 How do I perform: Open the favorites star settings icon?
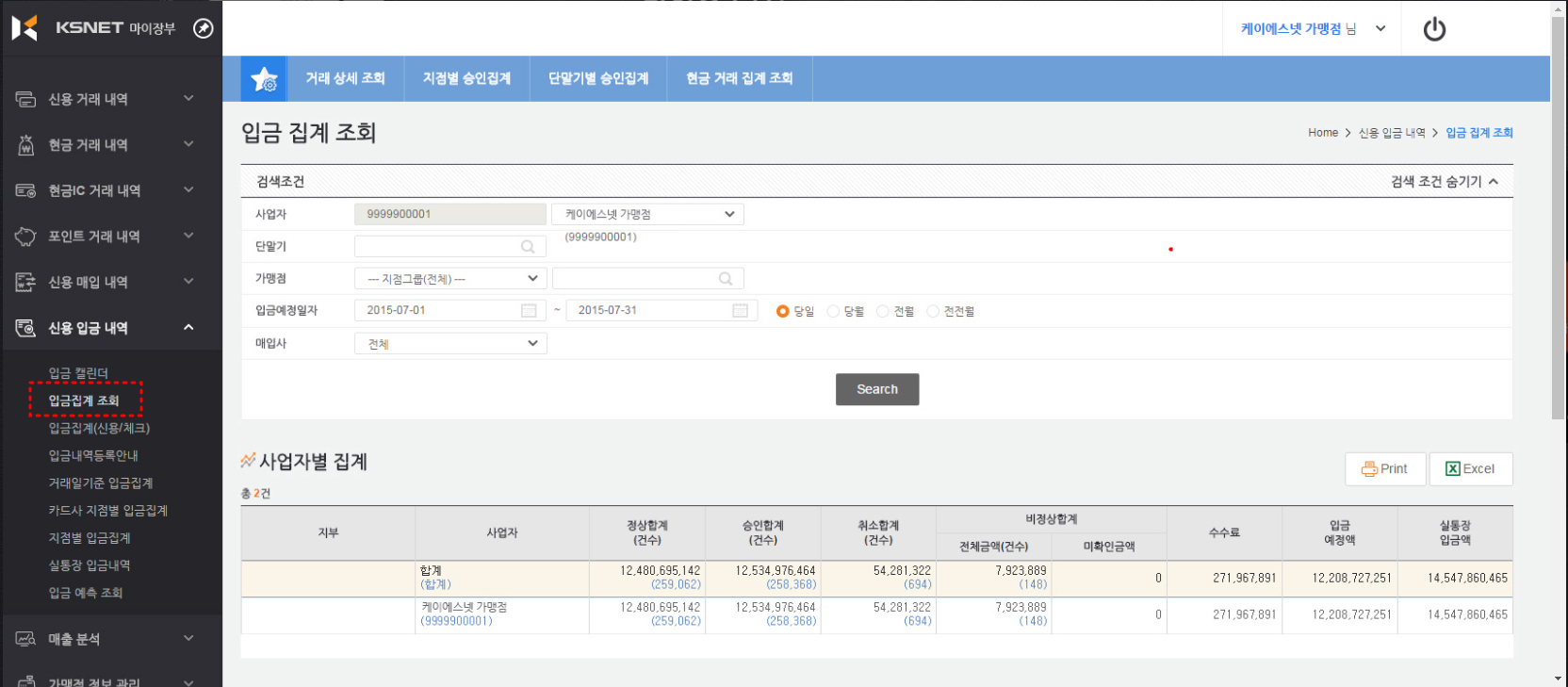point(264,79)
